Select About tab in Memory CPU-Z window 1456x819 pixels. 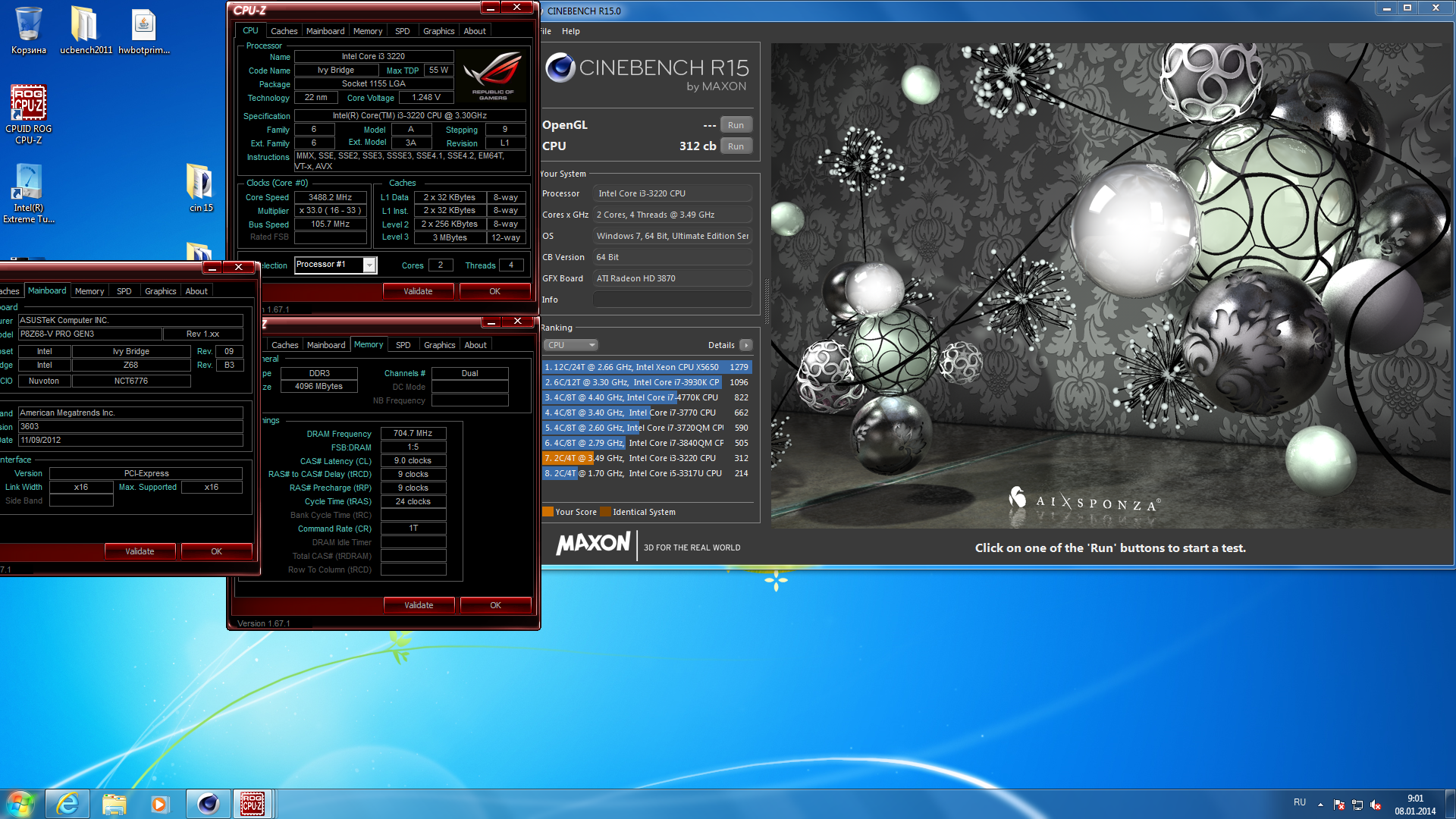pos(475,345)
